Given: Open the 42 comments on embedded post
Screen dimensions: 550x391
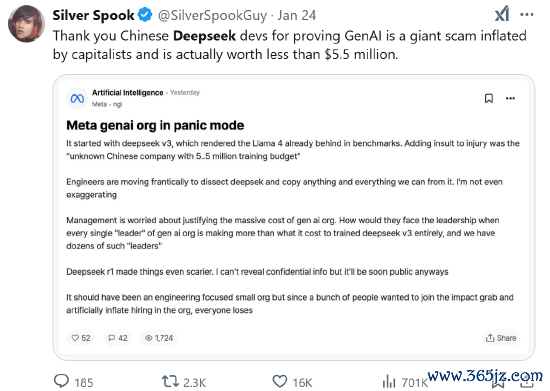Looking at the screenshot, I should tap(118, 338).
